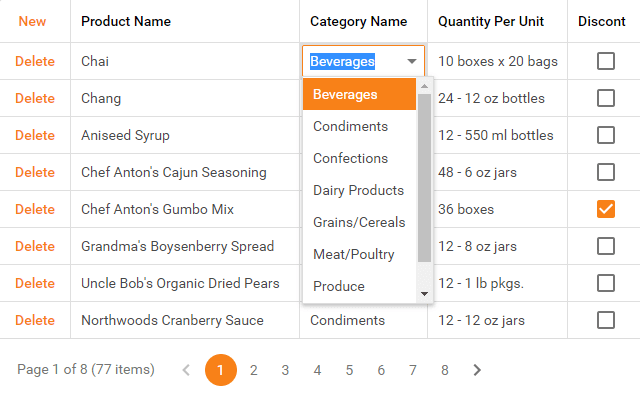Uncheck Discontinued for Chef Anton's Gumbo Mix

[x=605, y=209]
